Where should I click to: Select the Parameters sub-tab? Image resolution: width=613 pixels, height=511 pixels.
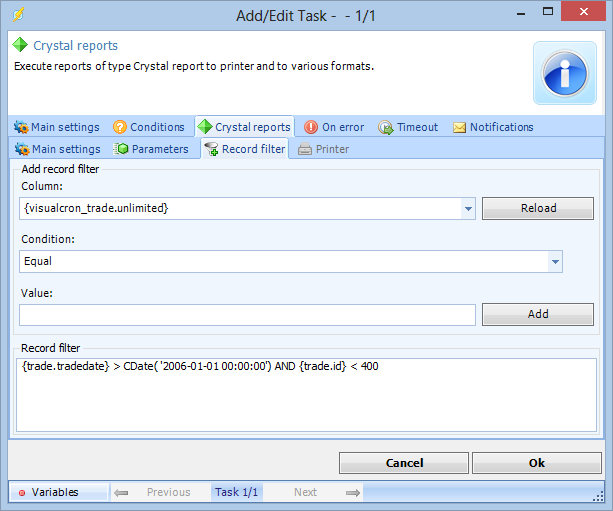click(x=152, y=149)
